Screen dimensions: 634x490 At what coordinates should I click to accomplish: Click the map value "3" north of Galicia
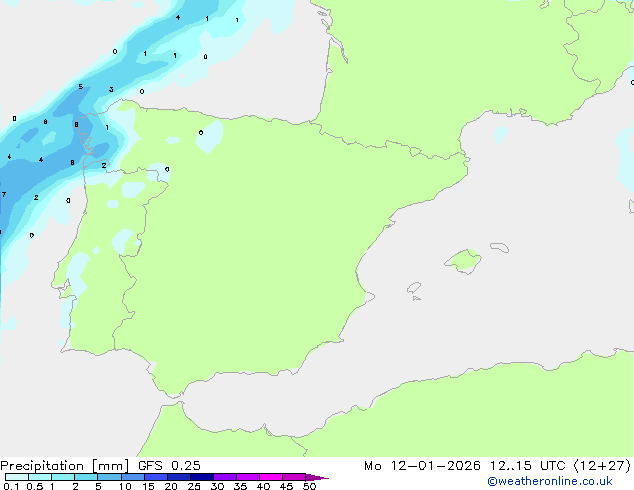(x=111, y=90)
